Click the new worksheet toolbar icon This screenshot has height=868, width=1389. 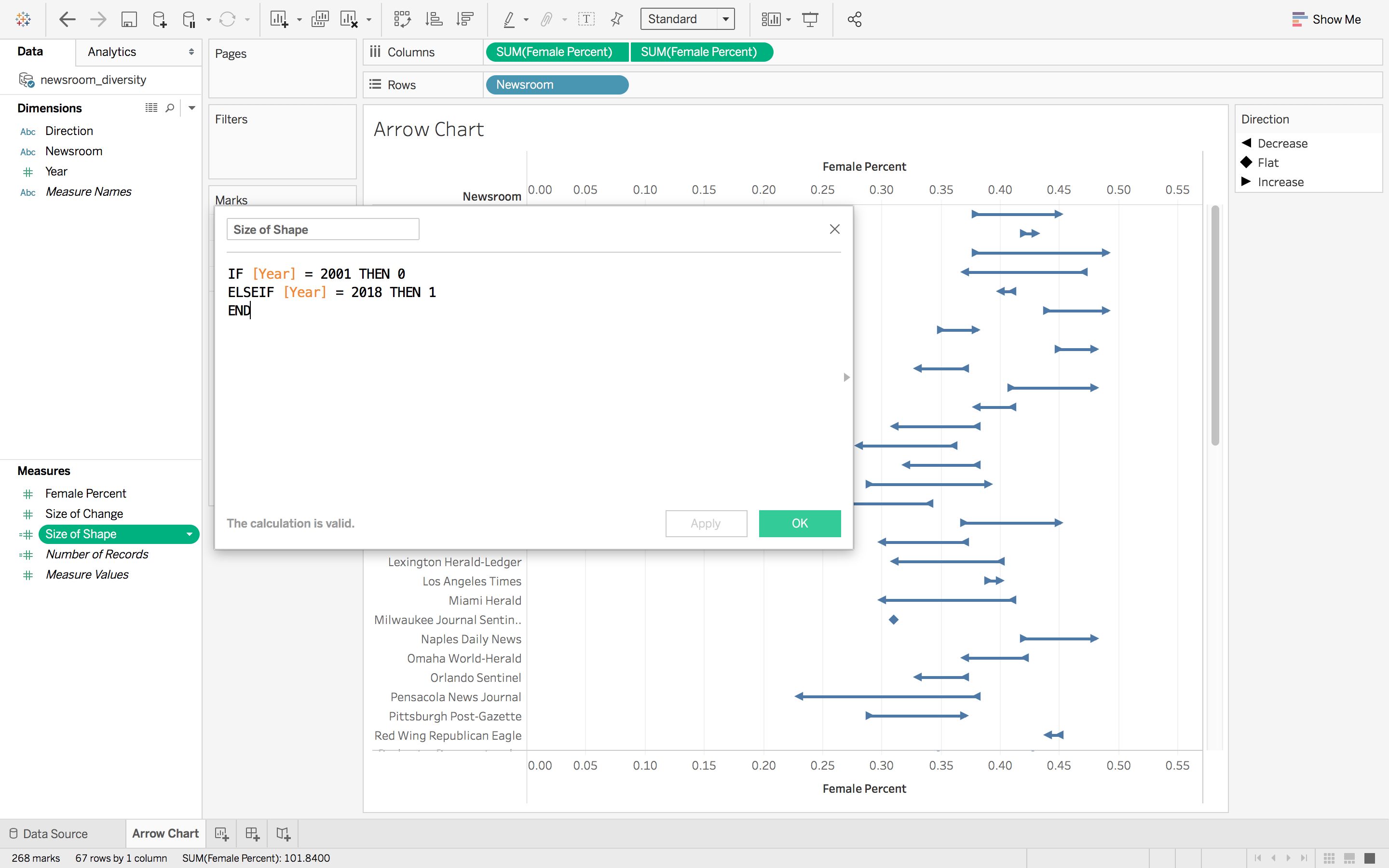[x=280, y=19]
